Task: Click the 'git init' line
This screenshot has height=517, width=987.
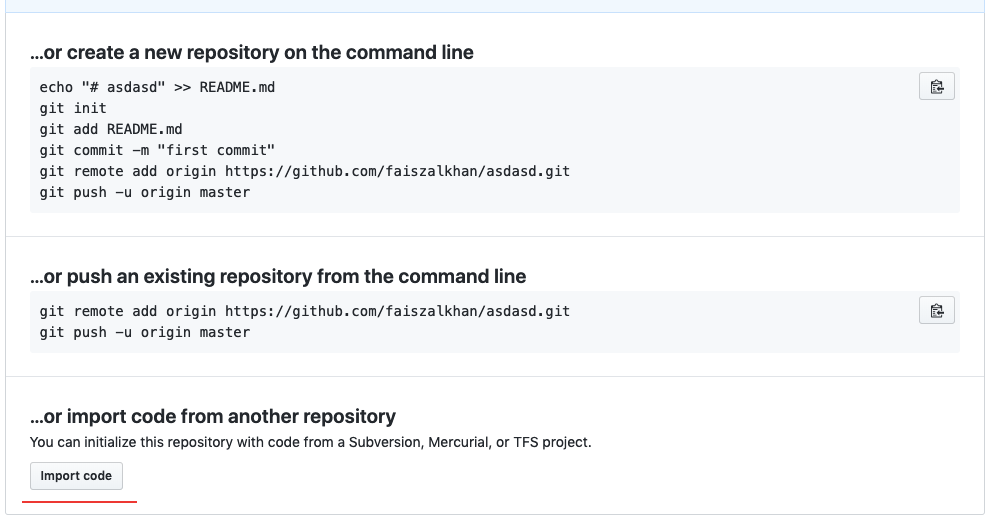Action: tap(73, 108)
